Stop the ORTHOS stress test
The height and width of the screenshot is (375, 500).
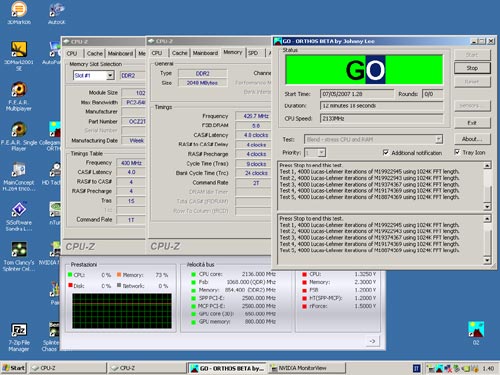point(472,68)
